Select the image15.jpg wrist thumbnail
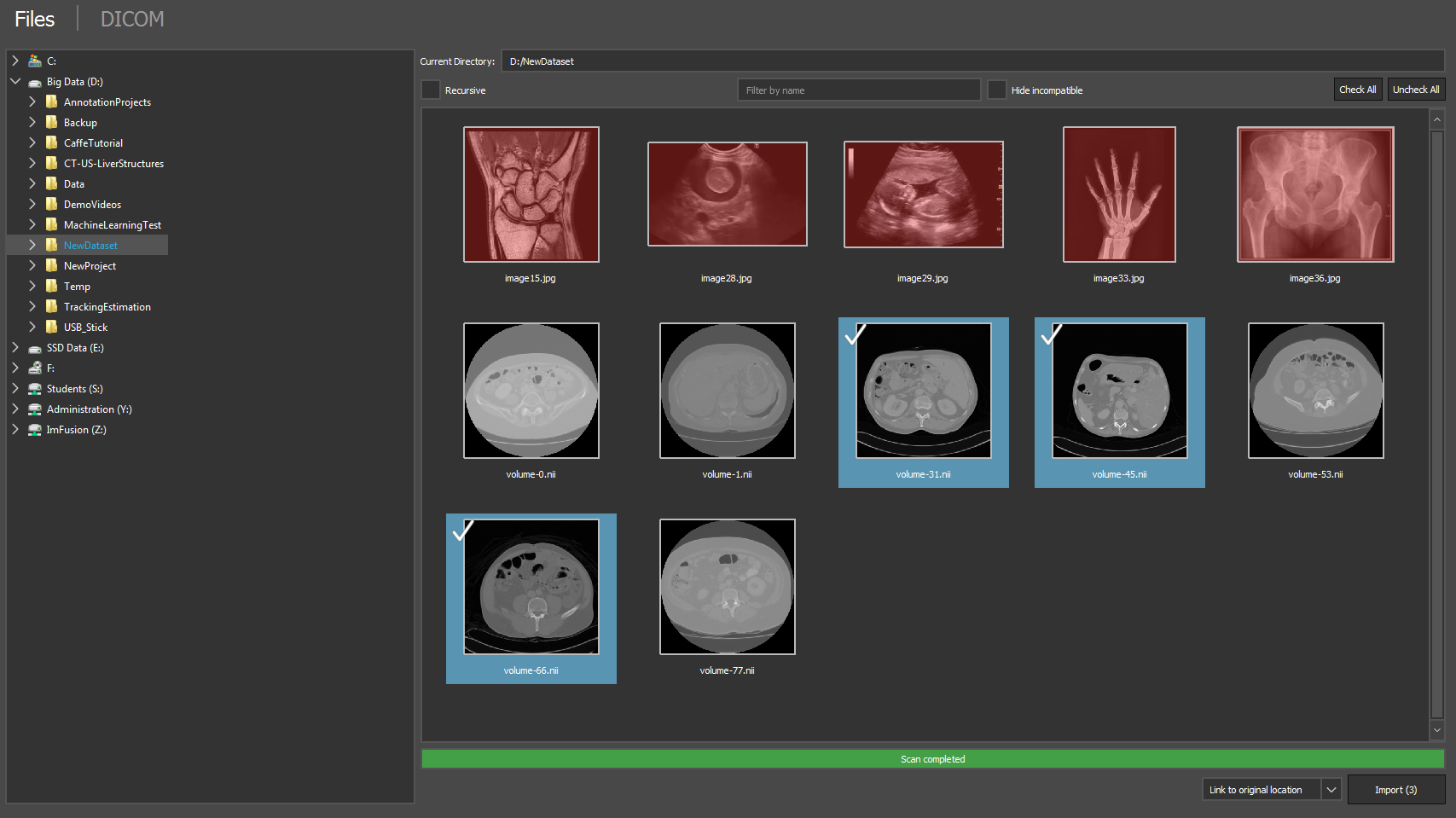 [531, 194]
